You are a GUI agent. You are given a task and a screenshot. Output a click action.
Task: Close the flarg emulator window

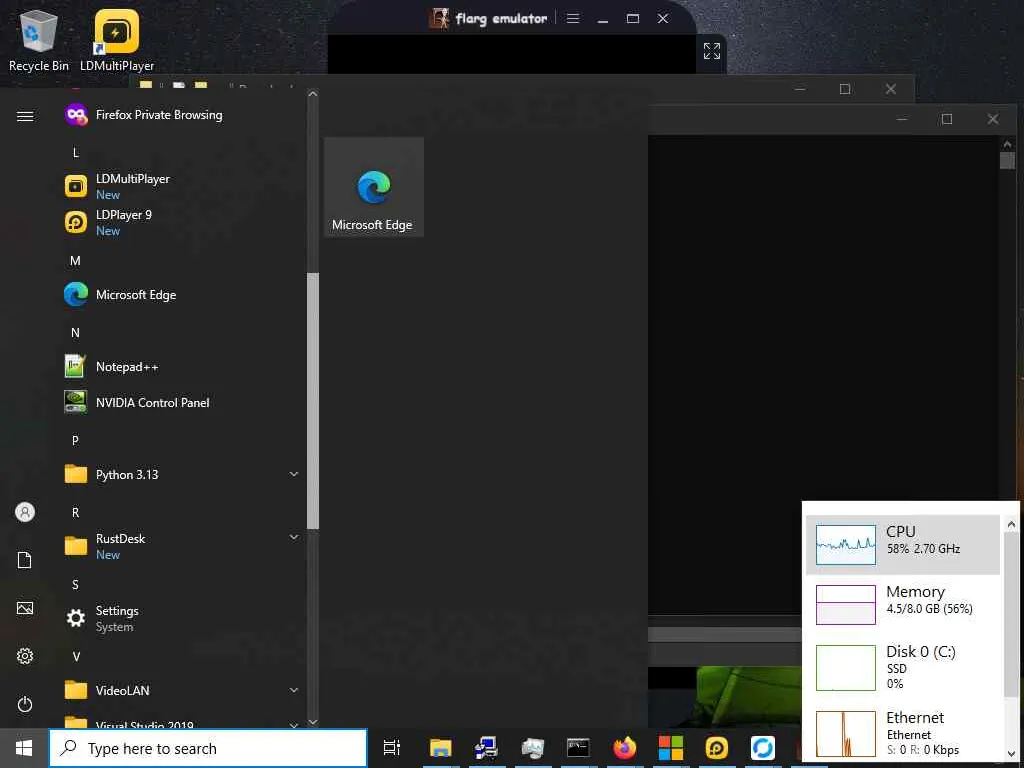click(x=663, y=18)
